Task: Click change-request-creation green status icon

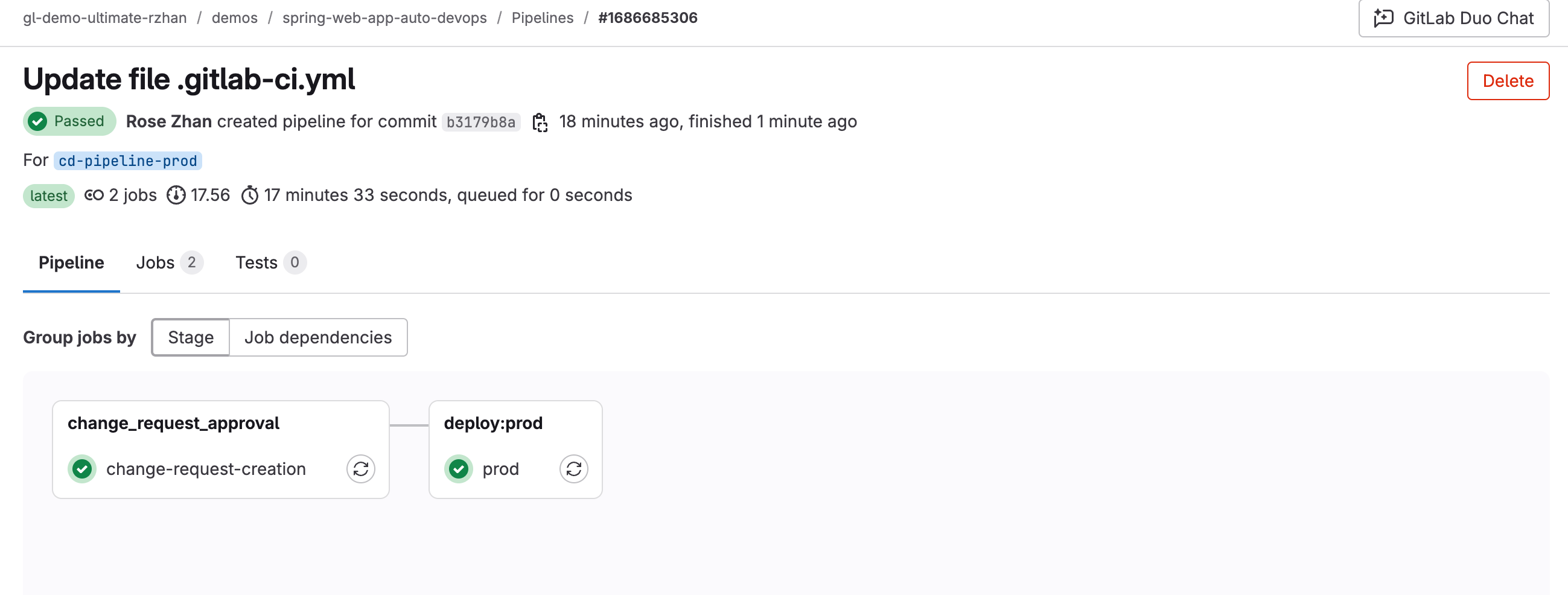Action: click(x=82, y=469)
